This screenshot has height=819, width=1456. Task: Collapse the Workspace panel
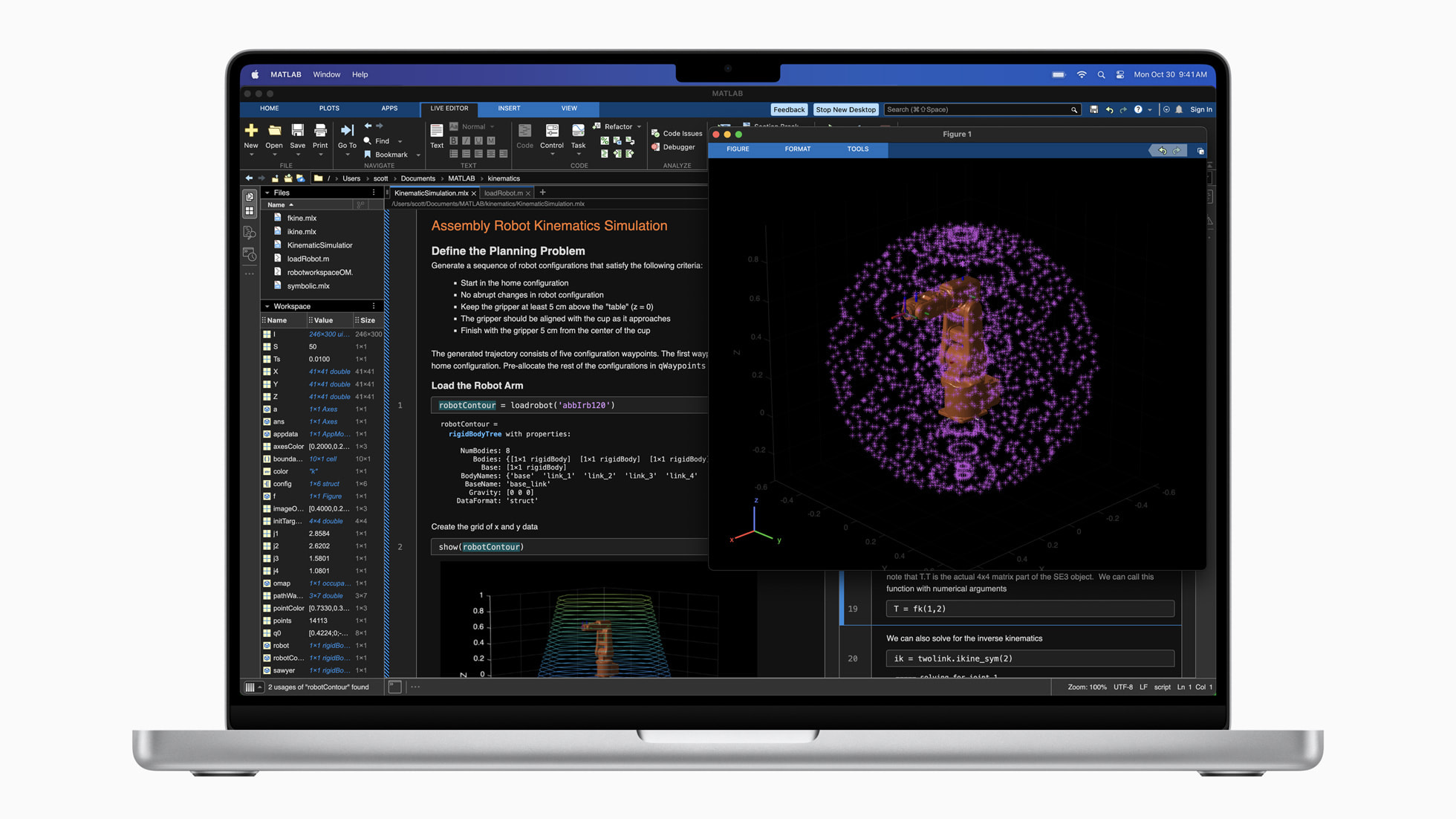pos(267,305)
